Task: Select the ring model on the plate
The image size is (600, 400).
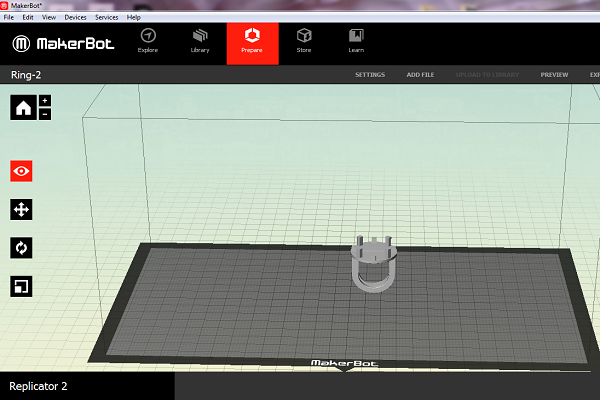Action: pyautogui.click(x=373, y=264)
